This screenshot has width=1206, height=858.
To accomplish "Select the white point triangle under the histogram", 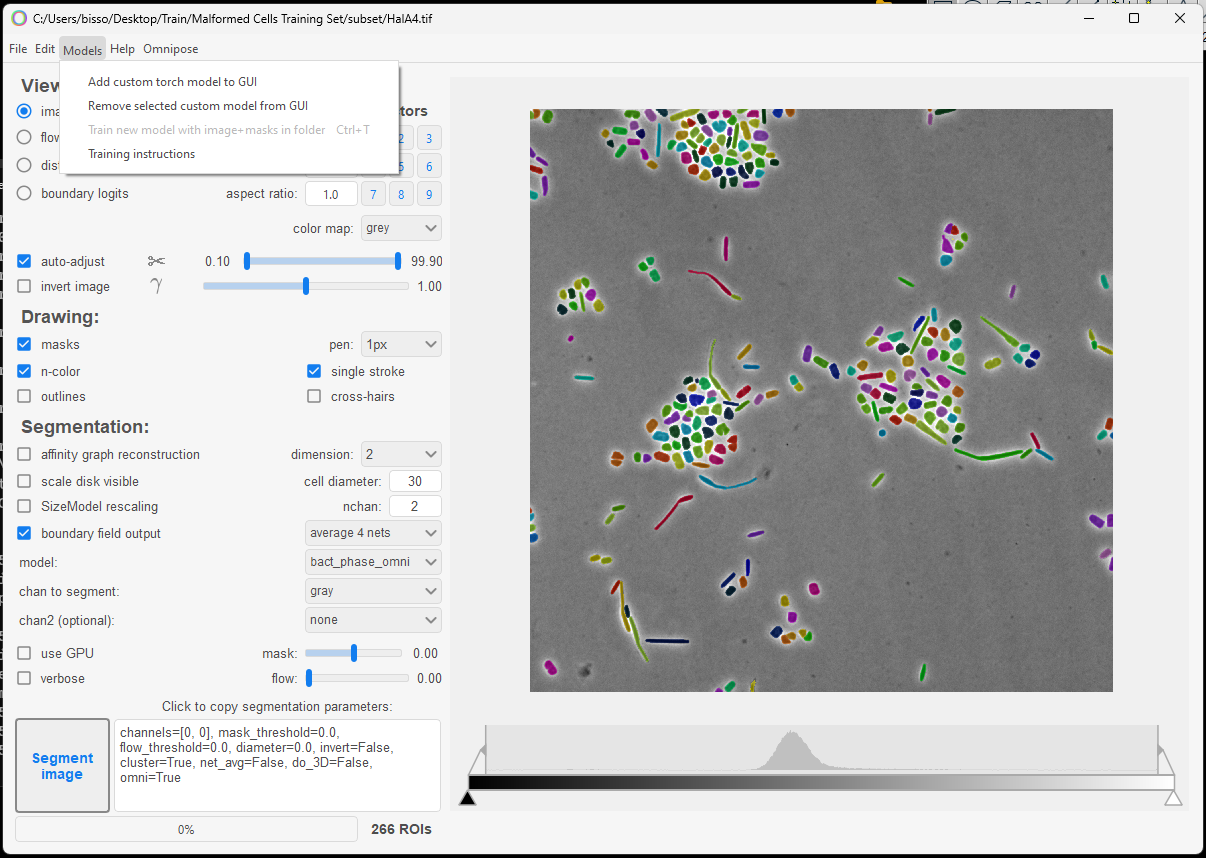I will click(1174, 798).
